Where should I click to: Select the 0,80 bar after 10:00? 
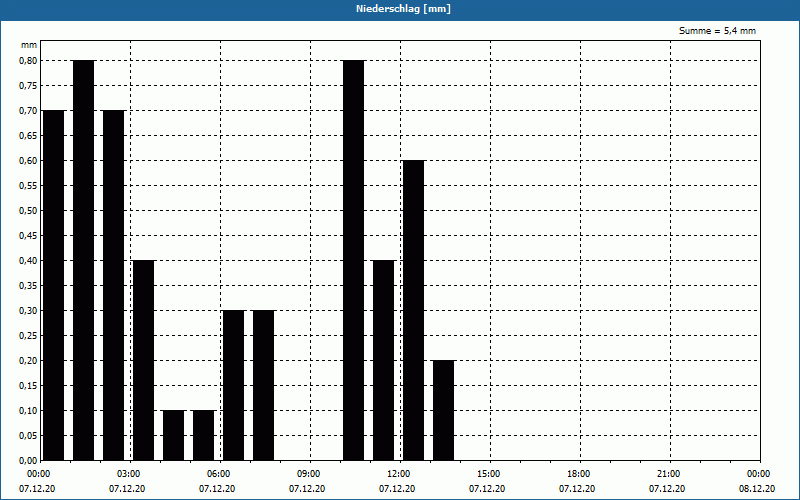(354, 260)
